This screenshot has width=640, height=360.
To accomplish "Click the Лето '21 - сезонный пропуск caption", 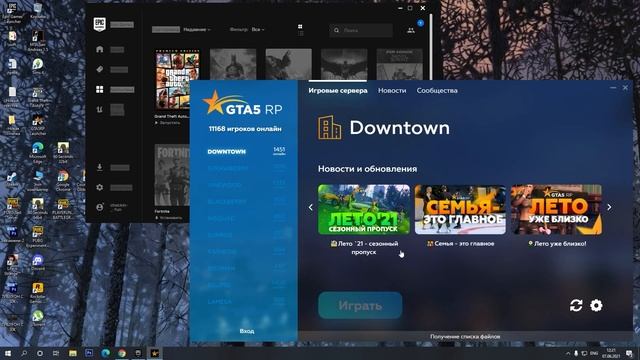I will pos(364,248).
